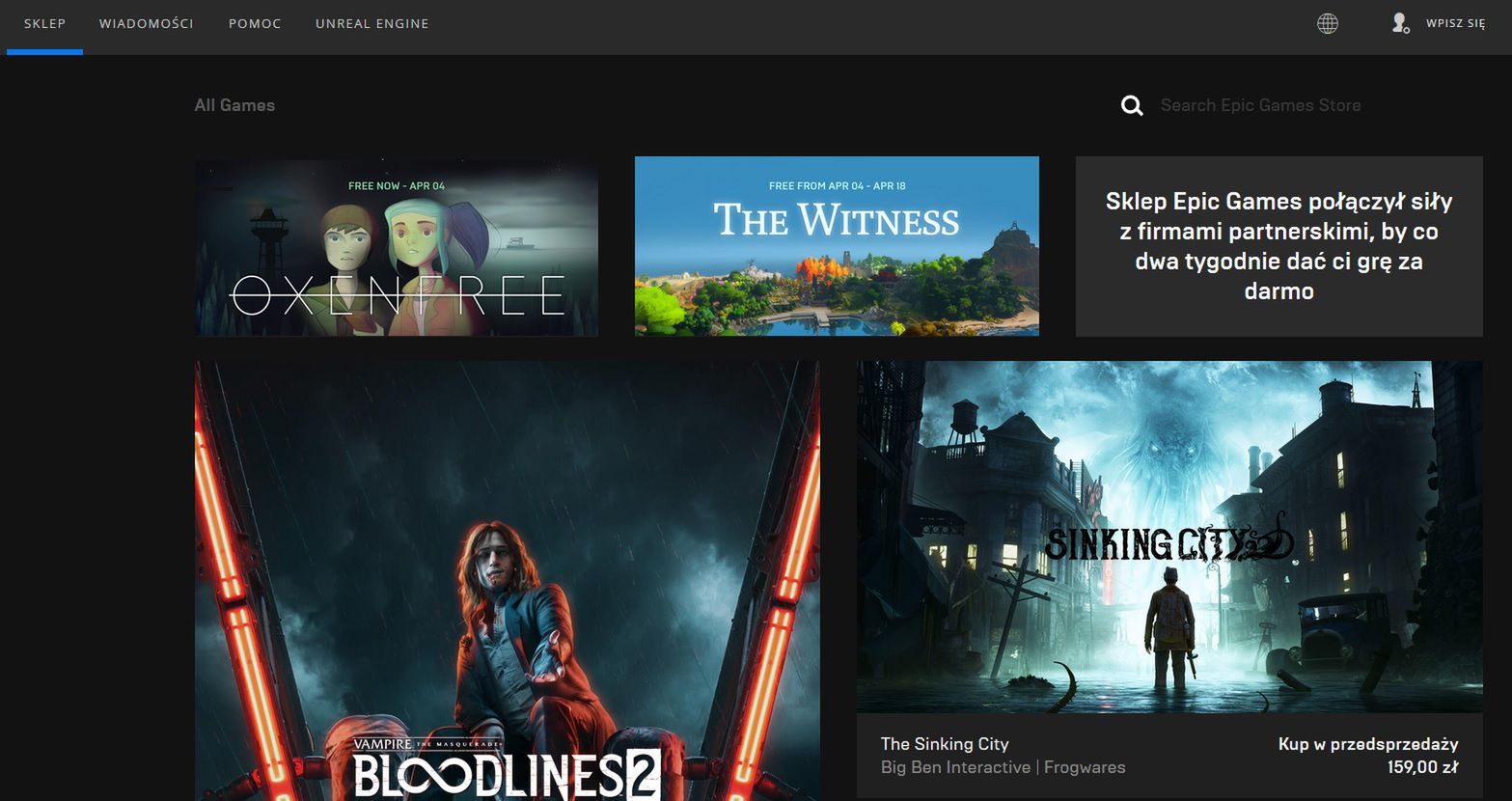This screenshot has width=1512, height=801.
Task: Open Vampire Bloodlines 2 game tile
Action: 508,580
